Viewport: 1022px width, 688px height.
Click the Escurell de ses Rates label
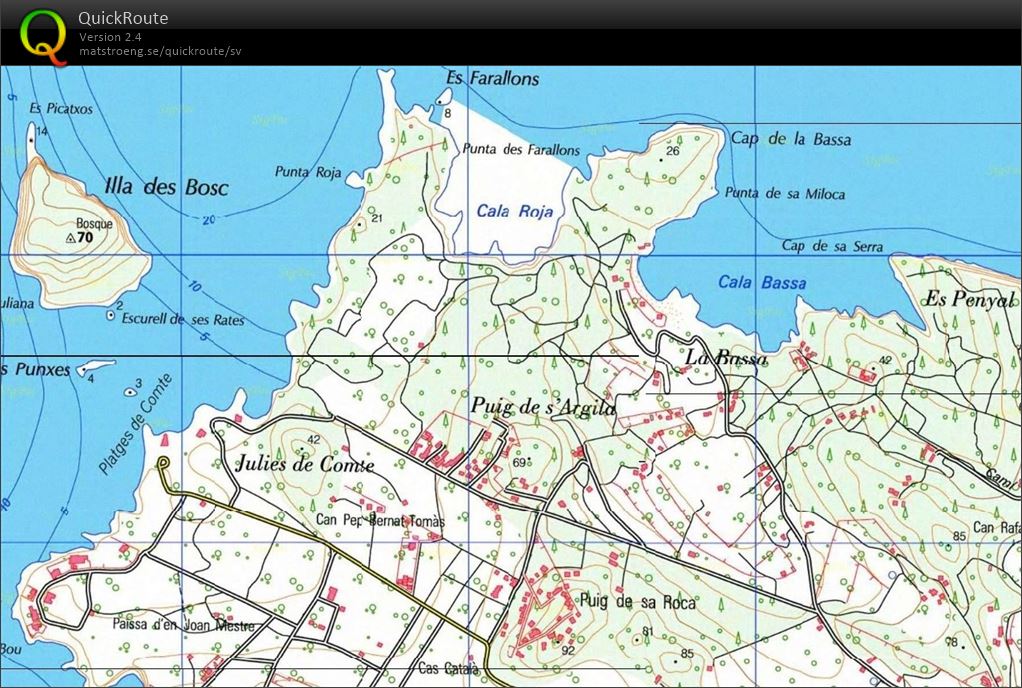183,319
